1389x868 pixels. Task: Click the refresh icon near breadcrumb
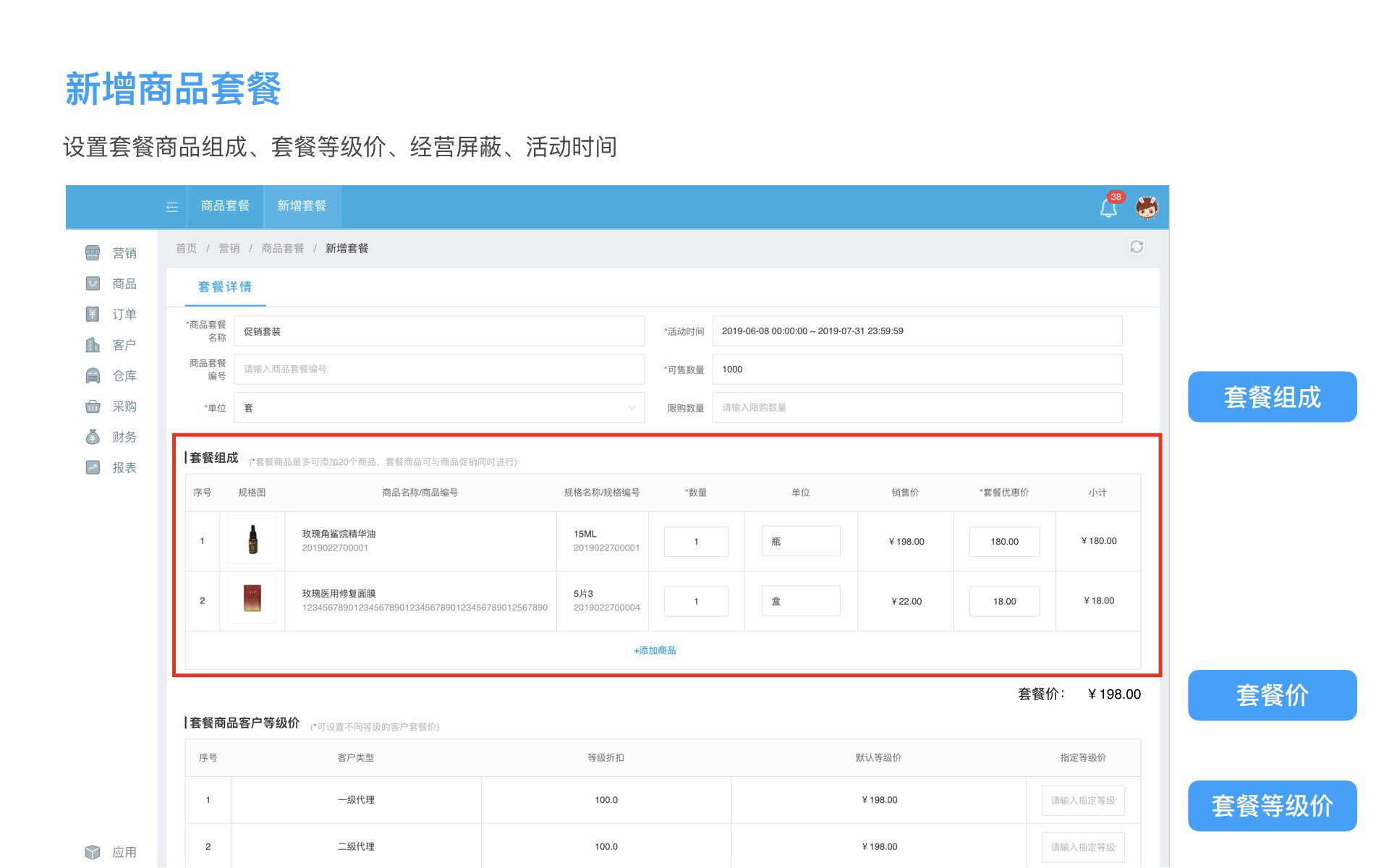[1136, 247]
